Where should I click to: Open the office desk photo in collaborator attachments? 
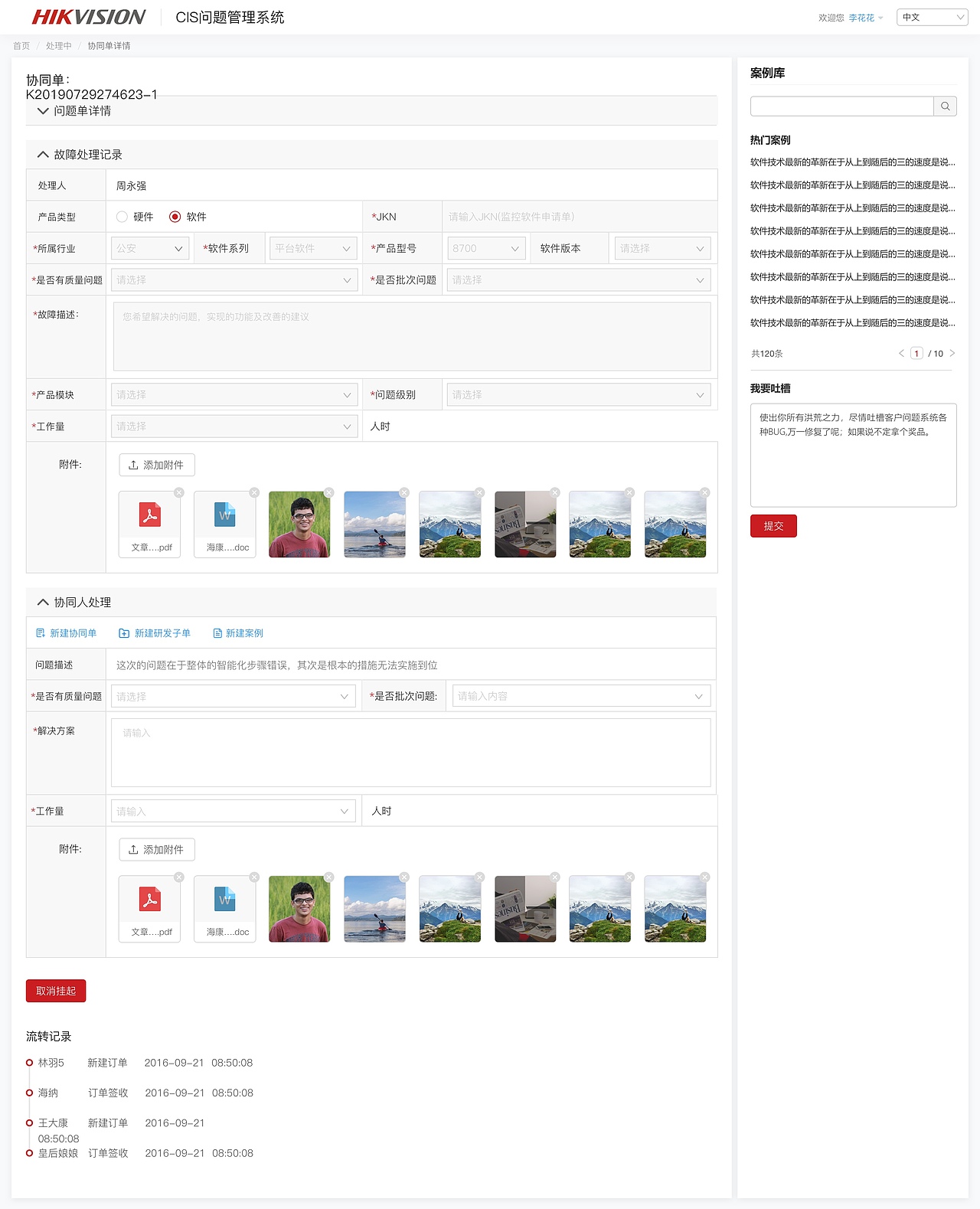(525, 909)
